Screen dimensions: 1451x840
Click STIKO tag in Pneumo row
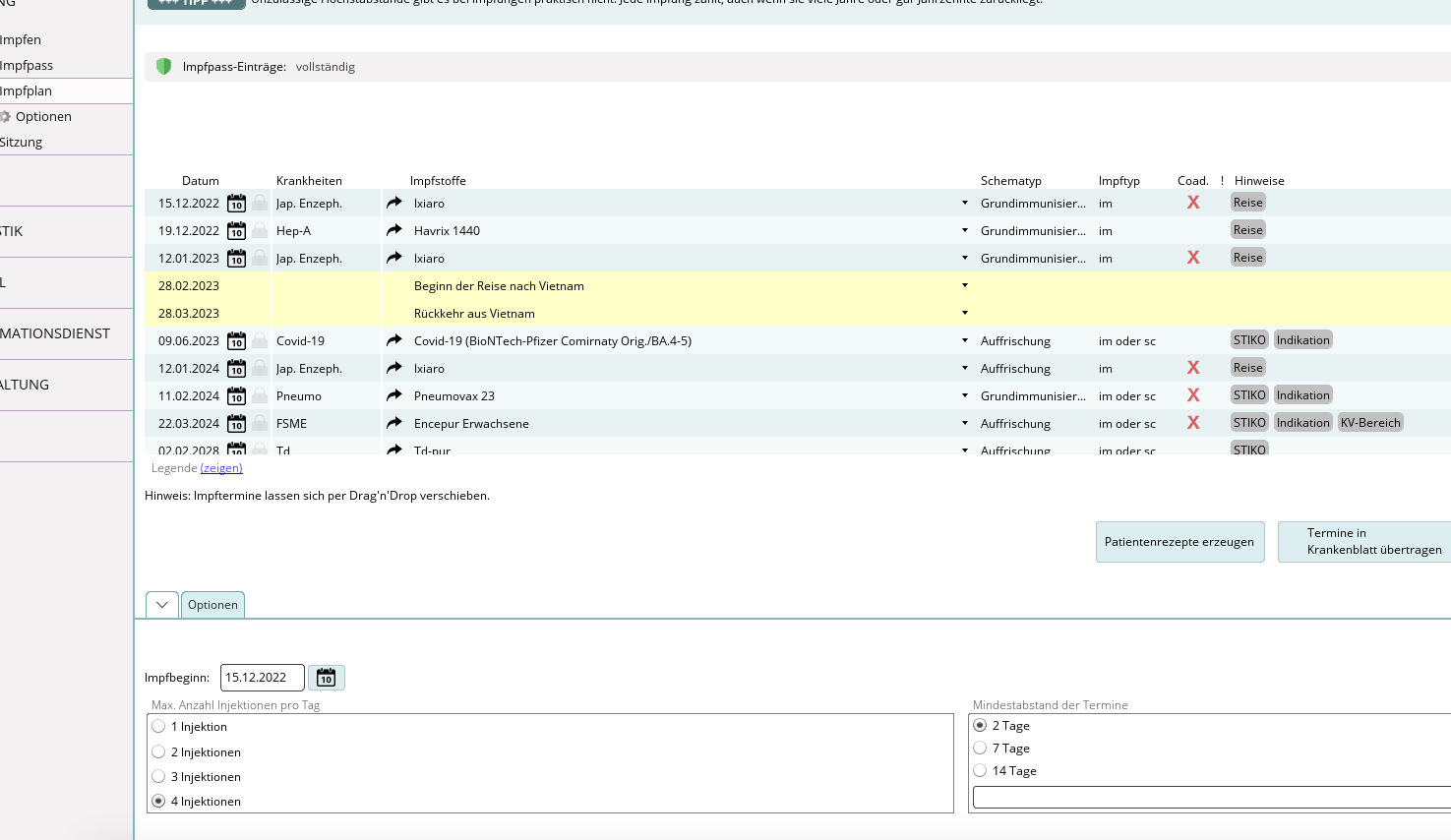click(1249, 395)
